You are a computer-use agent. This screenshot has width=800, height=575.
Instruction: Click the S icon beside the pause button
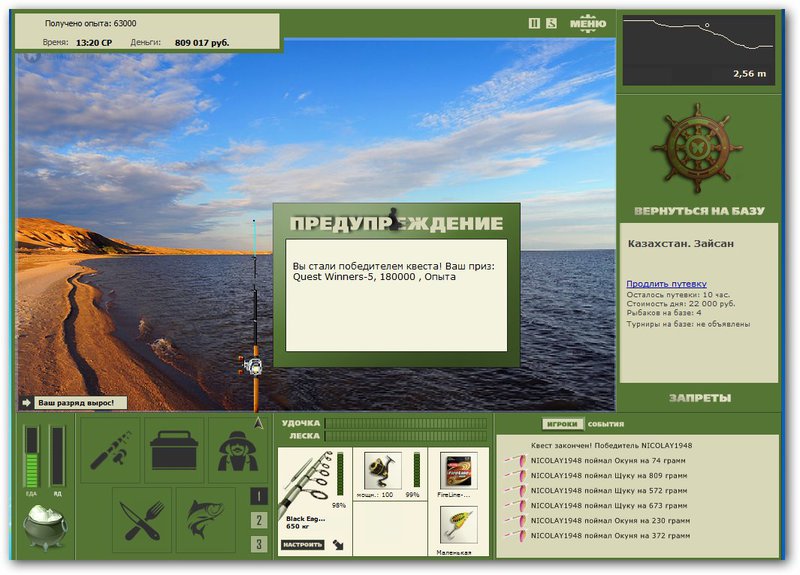tap(552, 23)
